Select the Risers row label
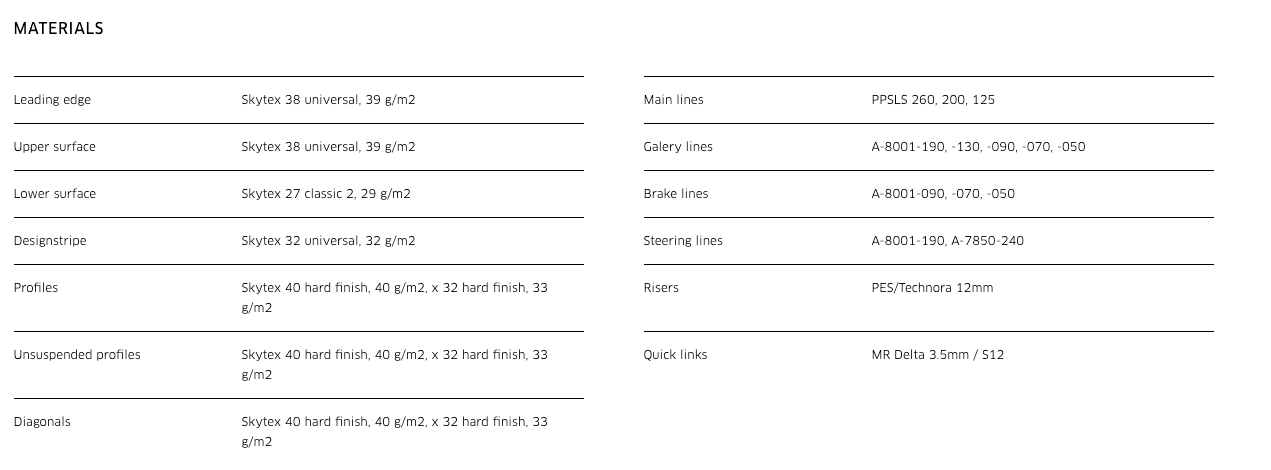The width and height of the screenshot is (1271, 470). click(661, 288)
